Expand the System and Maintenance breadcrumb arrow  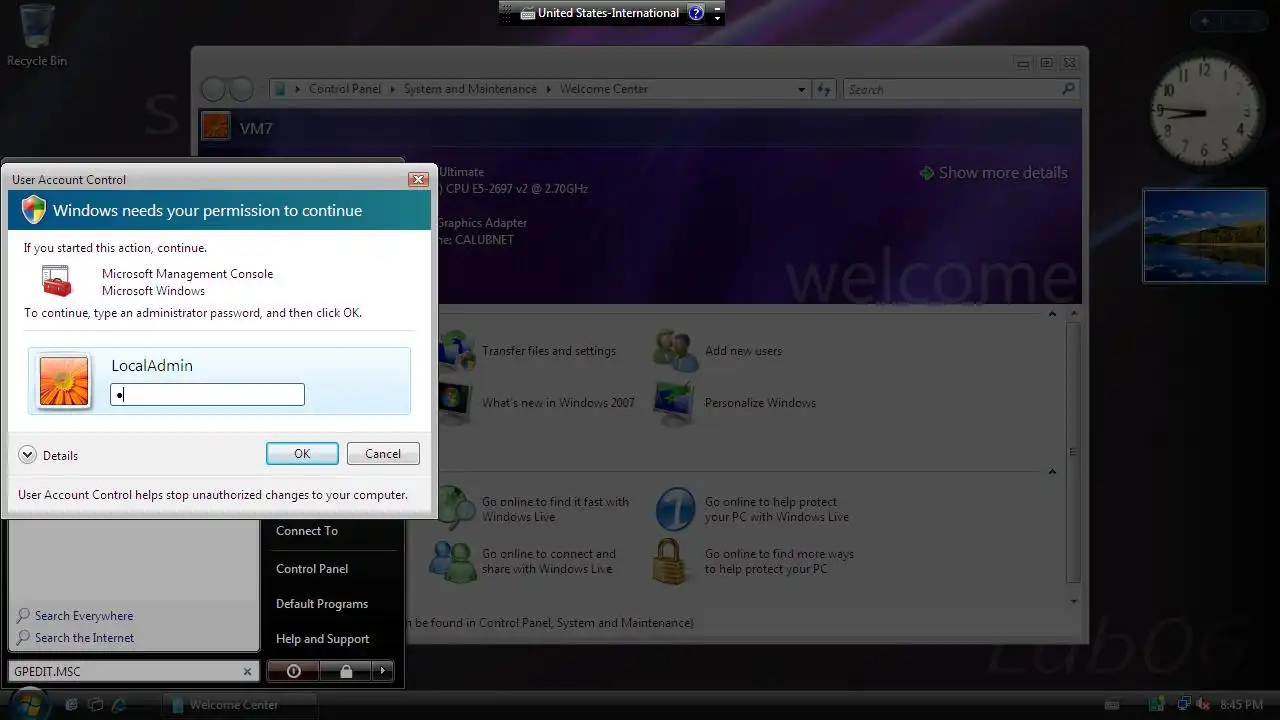coord(548,89)
